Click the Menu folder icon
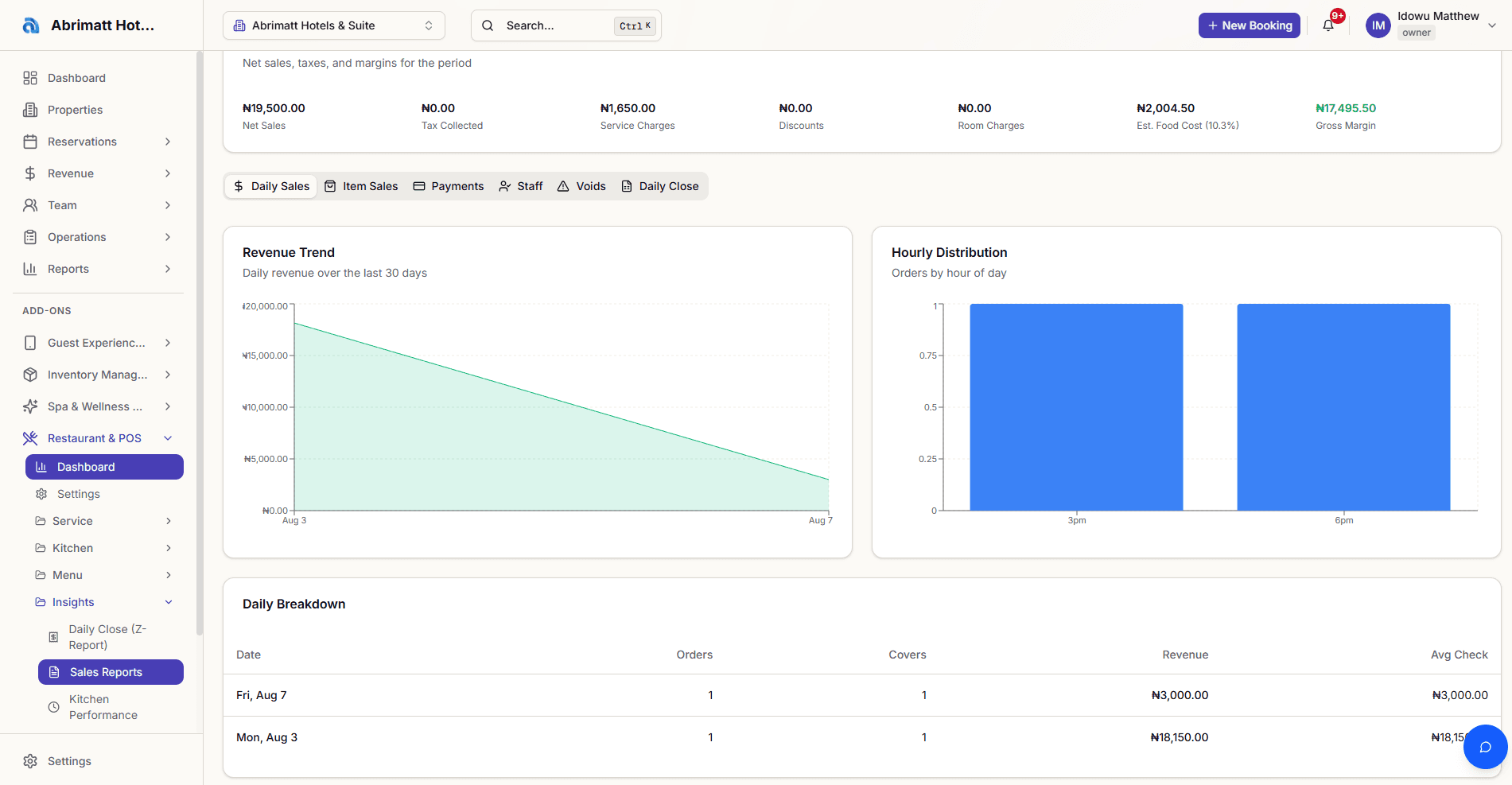This screenshot has width=1512, height=785. click(x=41, y=575)
